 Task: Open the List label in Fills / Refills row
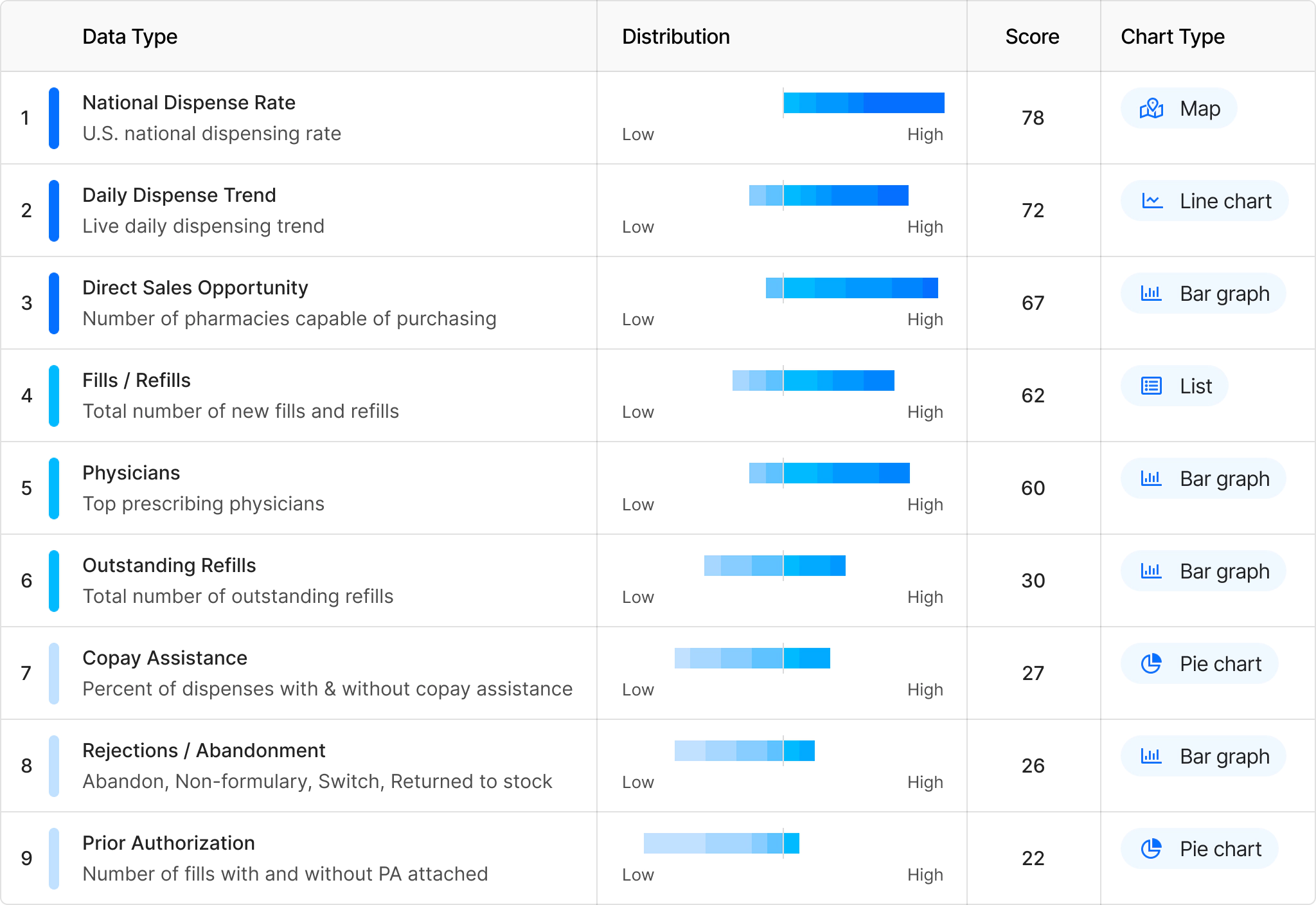[x=1196, y=386]
